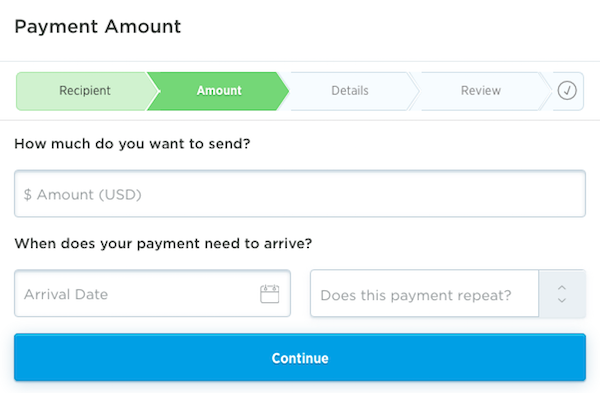The width and height of the screenshot is (600, 393).
Task: Click the arrow tip of the Amount step
Action: point(284,91)
